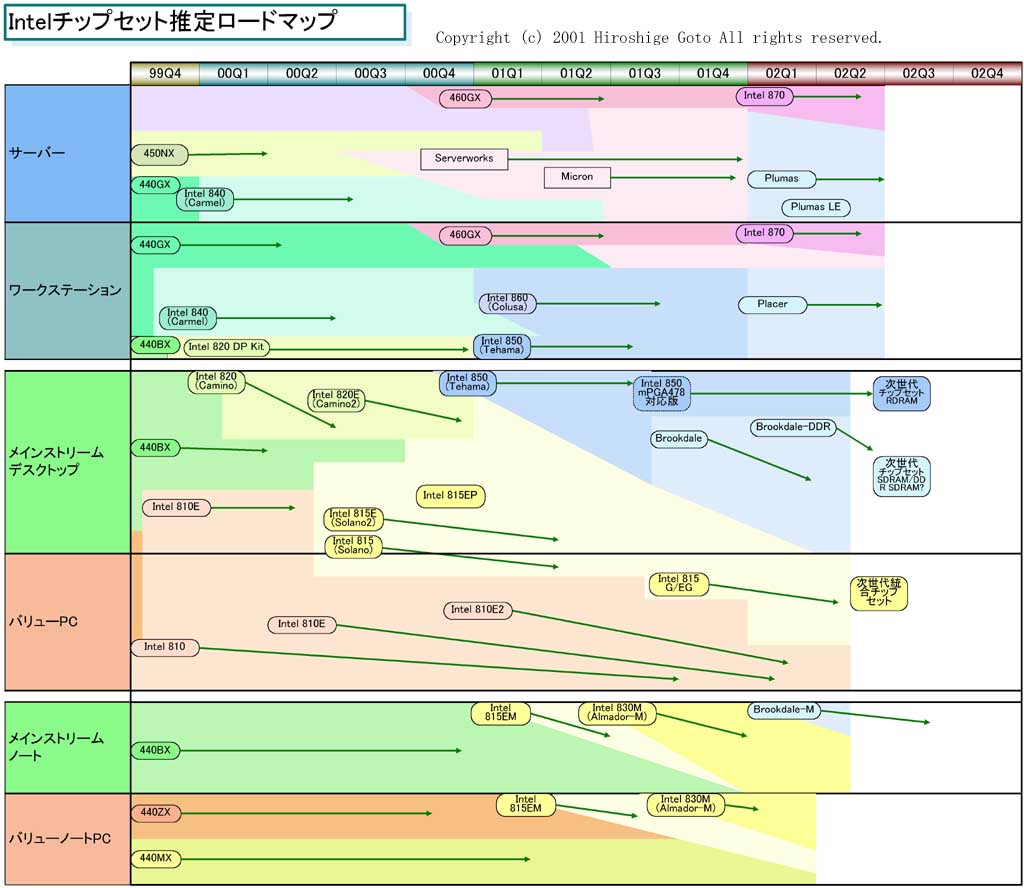The height and width of the screenshot is (888, 1024).
Task: Click the Placer chipset node
Action: click(772, 304)
